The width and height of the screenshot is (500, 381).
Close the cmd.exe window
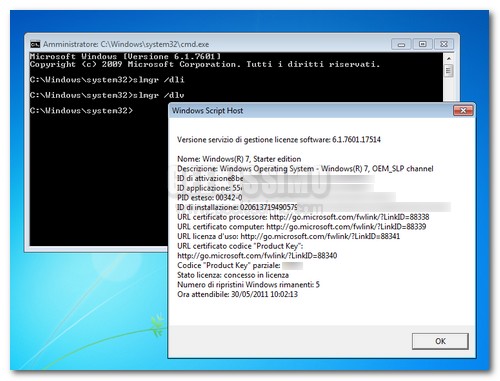pyautogui.click(x=444, y=44)
